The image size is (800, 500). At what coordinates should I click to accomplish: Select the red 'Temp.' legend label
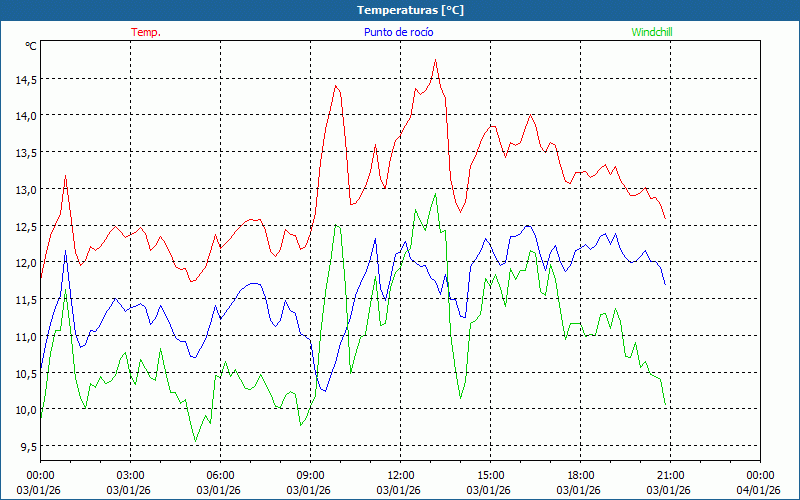(146, 32)
